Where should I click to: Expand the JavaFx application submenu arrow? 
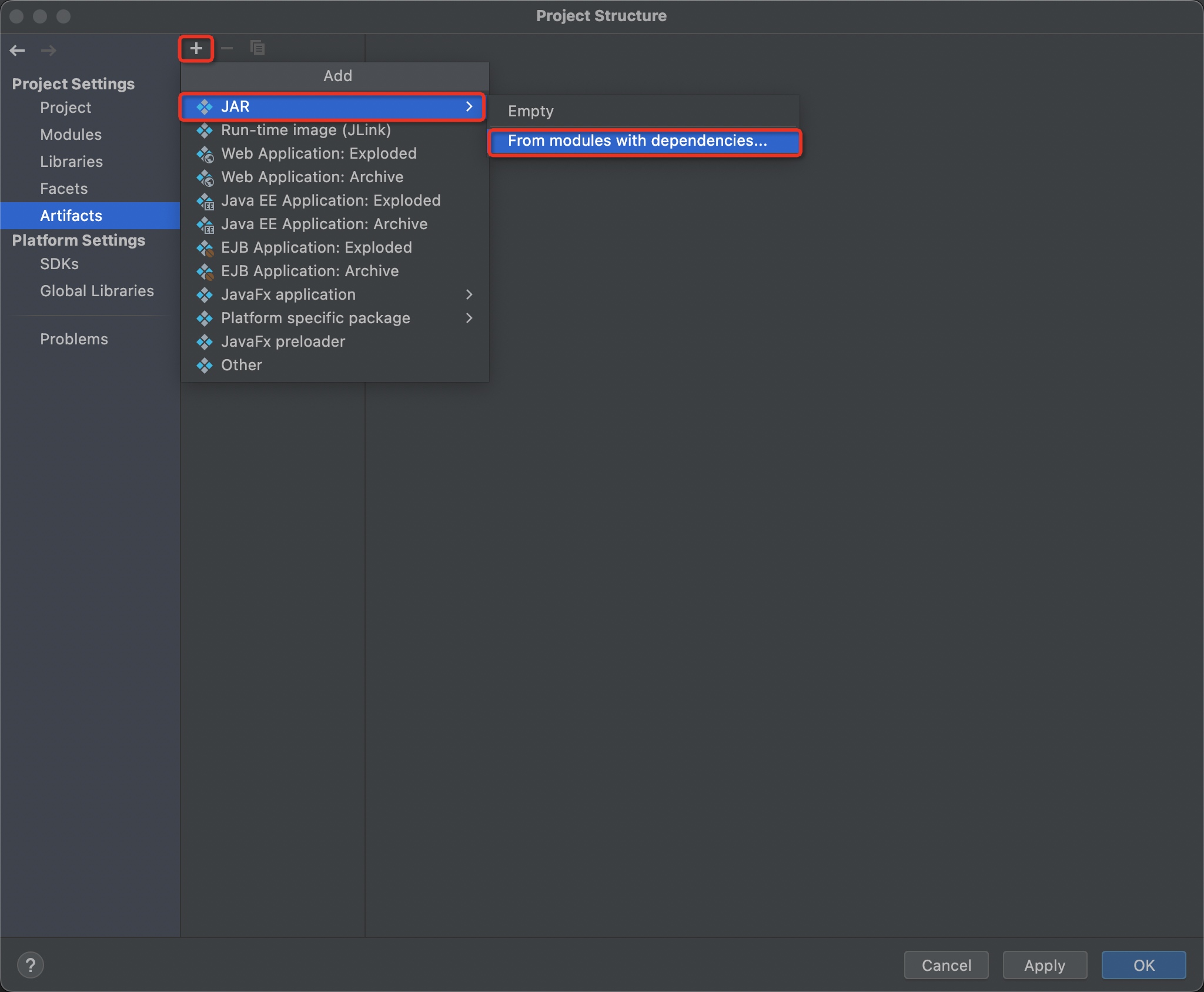469,294
